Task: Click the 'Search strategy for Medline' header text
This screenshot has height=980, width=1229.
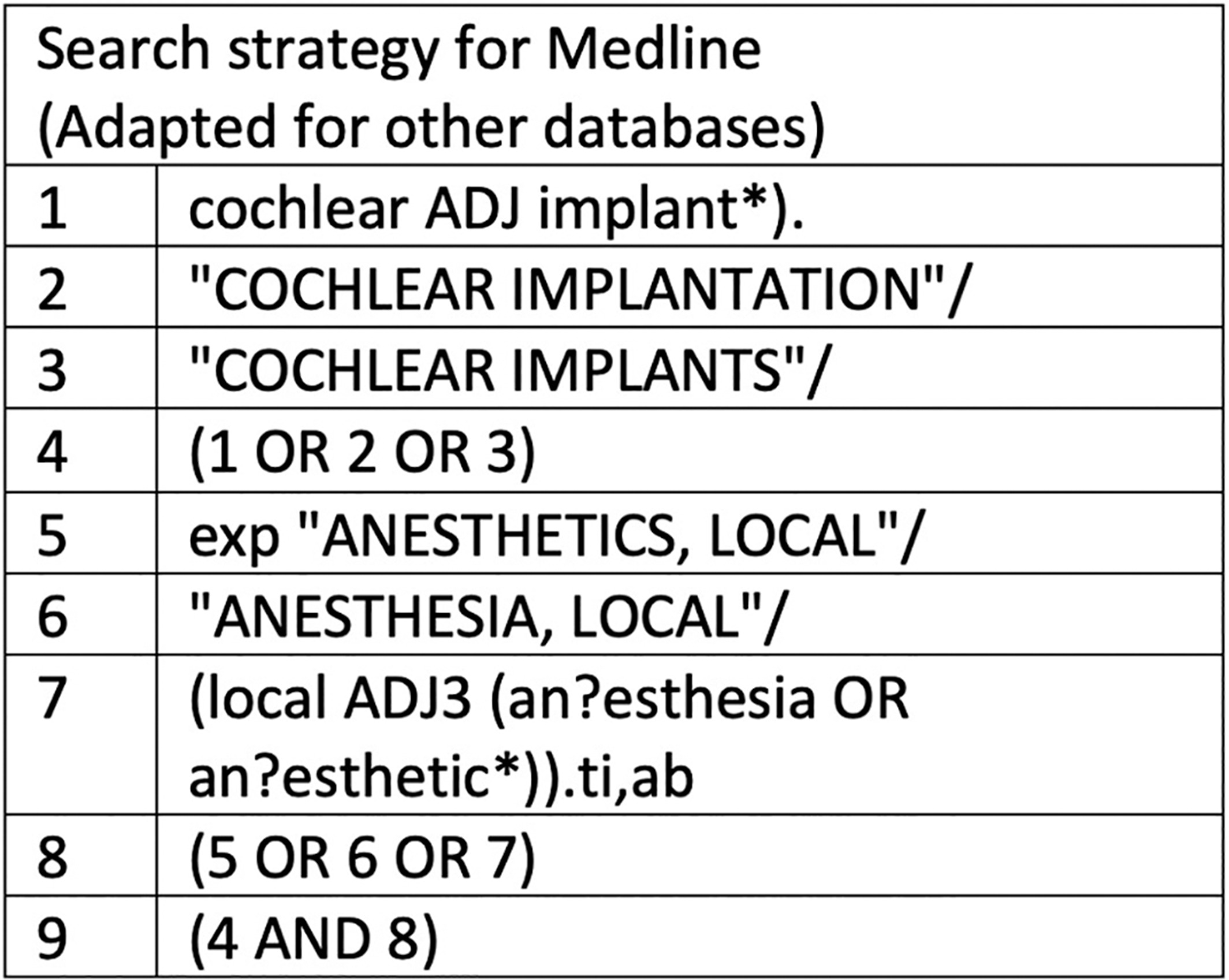Action: click(399, 51)
